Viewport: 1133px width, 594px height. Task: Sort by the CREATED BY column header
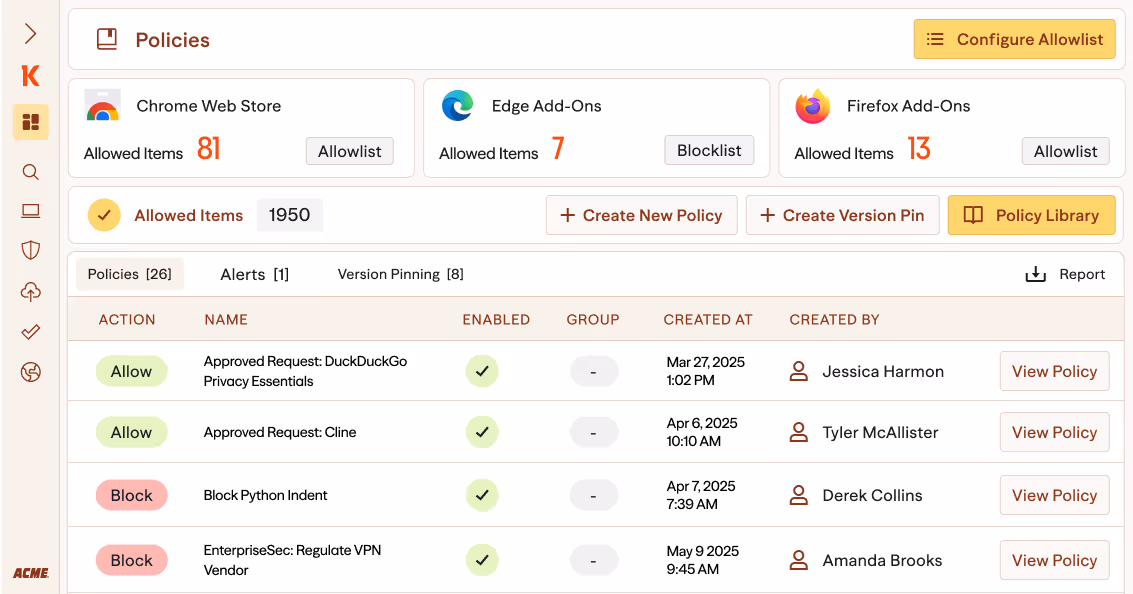834,319
